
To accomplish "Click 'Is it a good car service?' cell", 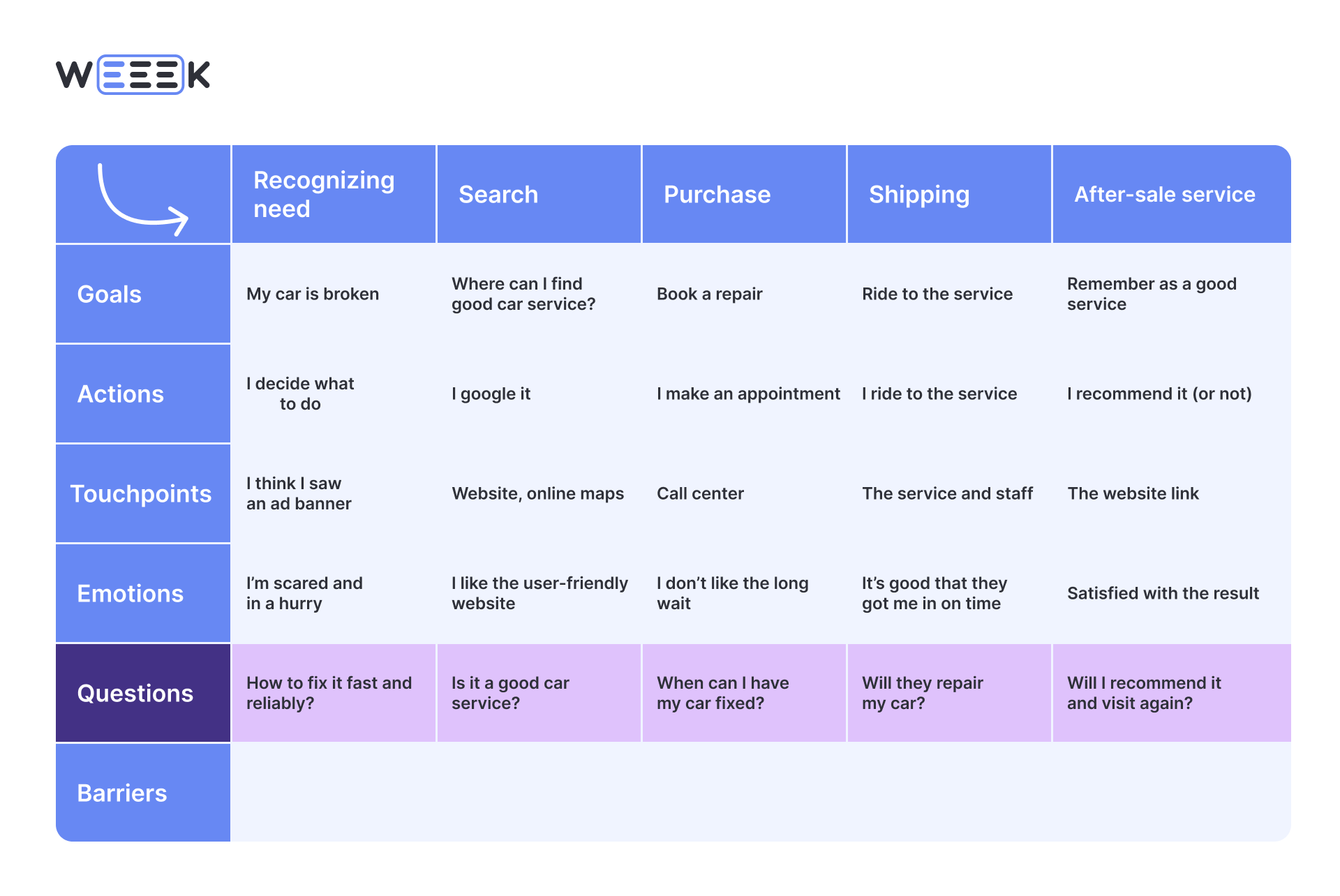I will click(x=510, y=693).
